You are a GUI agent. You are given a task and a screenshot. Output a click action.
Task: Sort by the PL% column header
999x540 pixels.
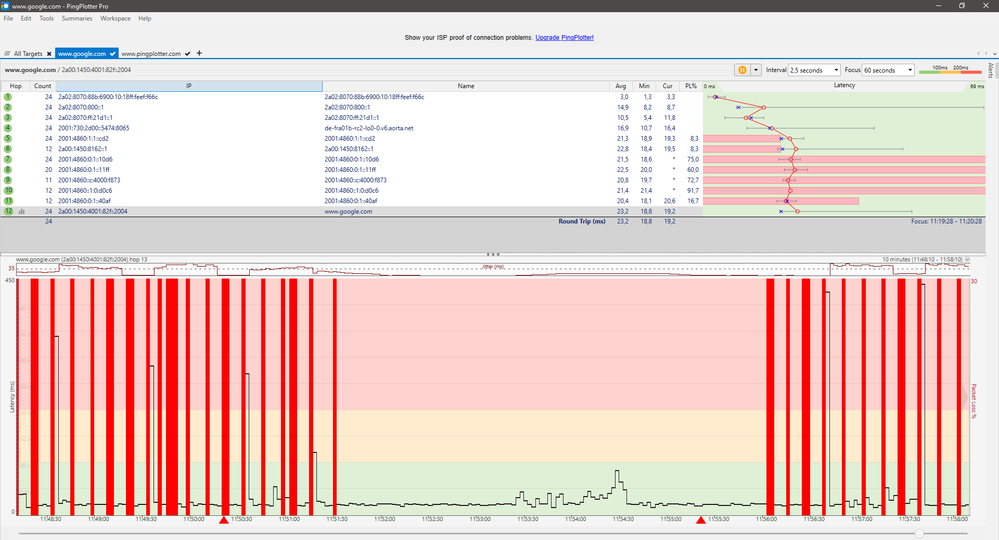tap(690, 86)
